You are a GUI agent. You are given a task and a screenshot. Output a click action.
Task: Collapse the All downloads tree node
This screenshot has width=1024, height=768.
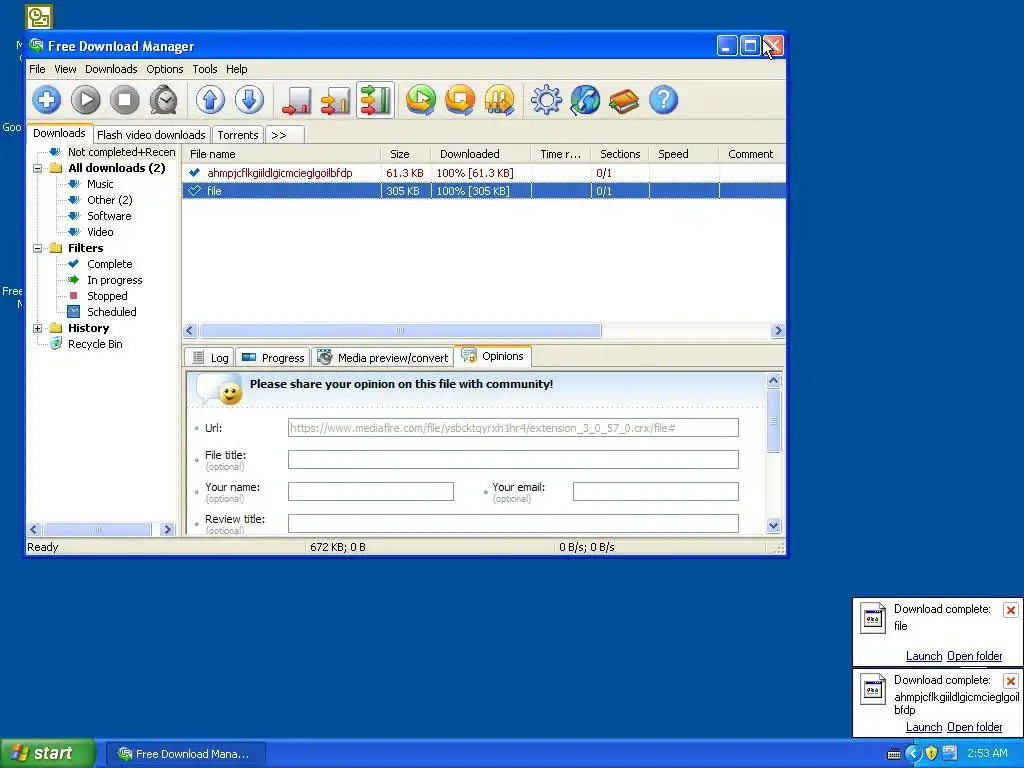(x=38, y=168)
